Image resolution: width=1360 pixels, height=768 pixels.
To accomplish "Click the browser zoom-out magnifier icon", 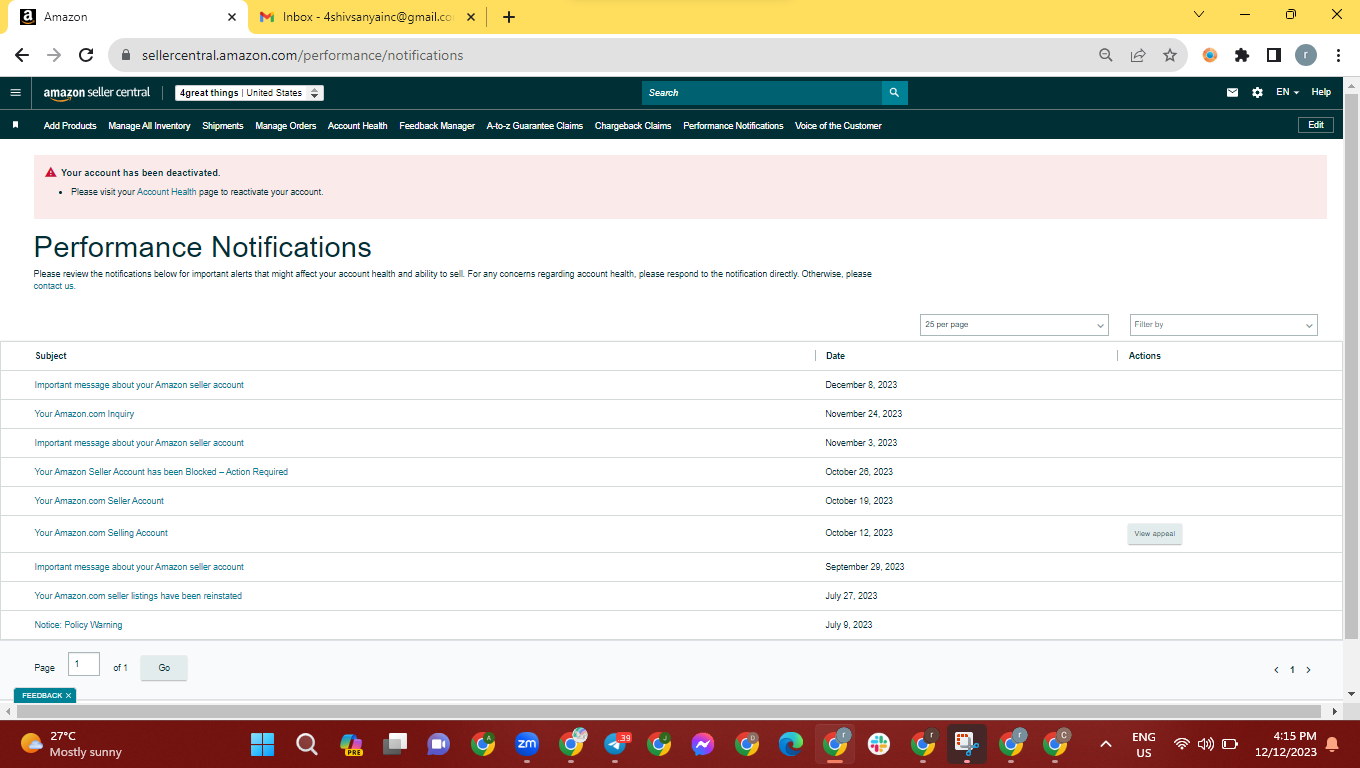I will tap(1106, 56).
